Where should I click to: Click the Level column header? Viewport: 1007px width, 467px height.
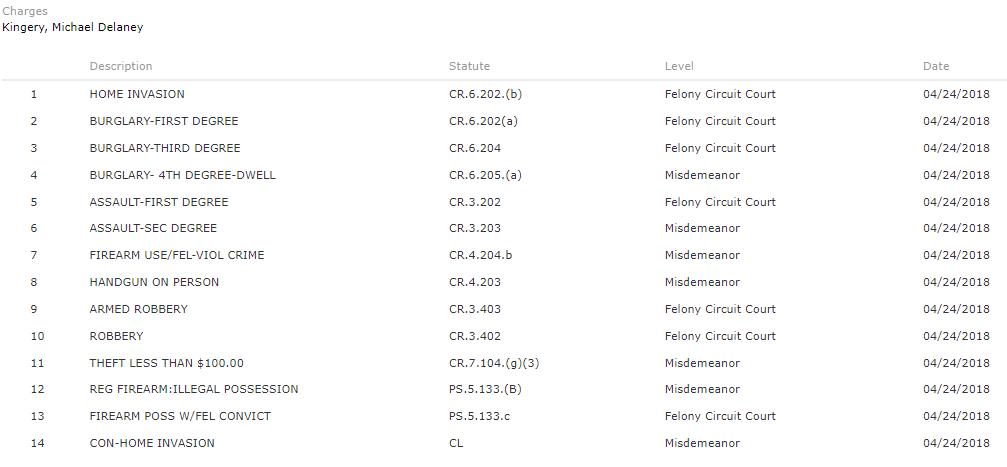pos(679,66)
